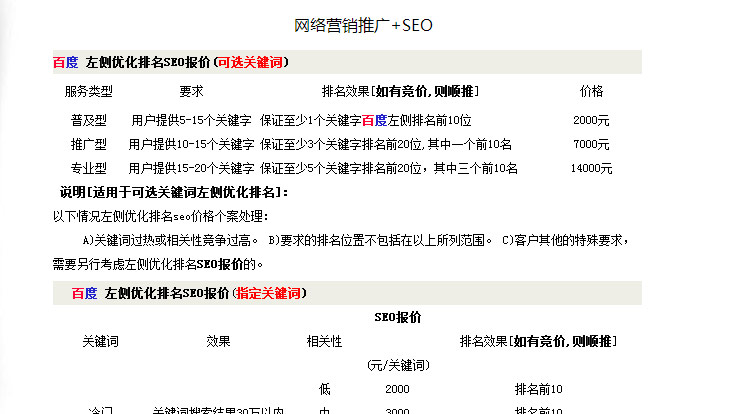
Task: Click 排名前10 in the 低 row
Action: (538, 389)
